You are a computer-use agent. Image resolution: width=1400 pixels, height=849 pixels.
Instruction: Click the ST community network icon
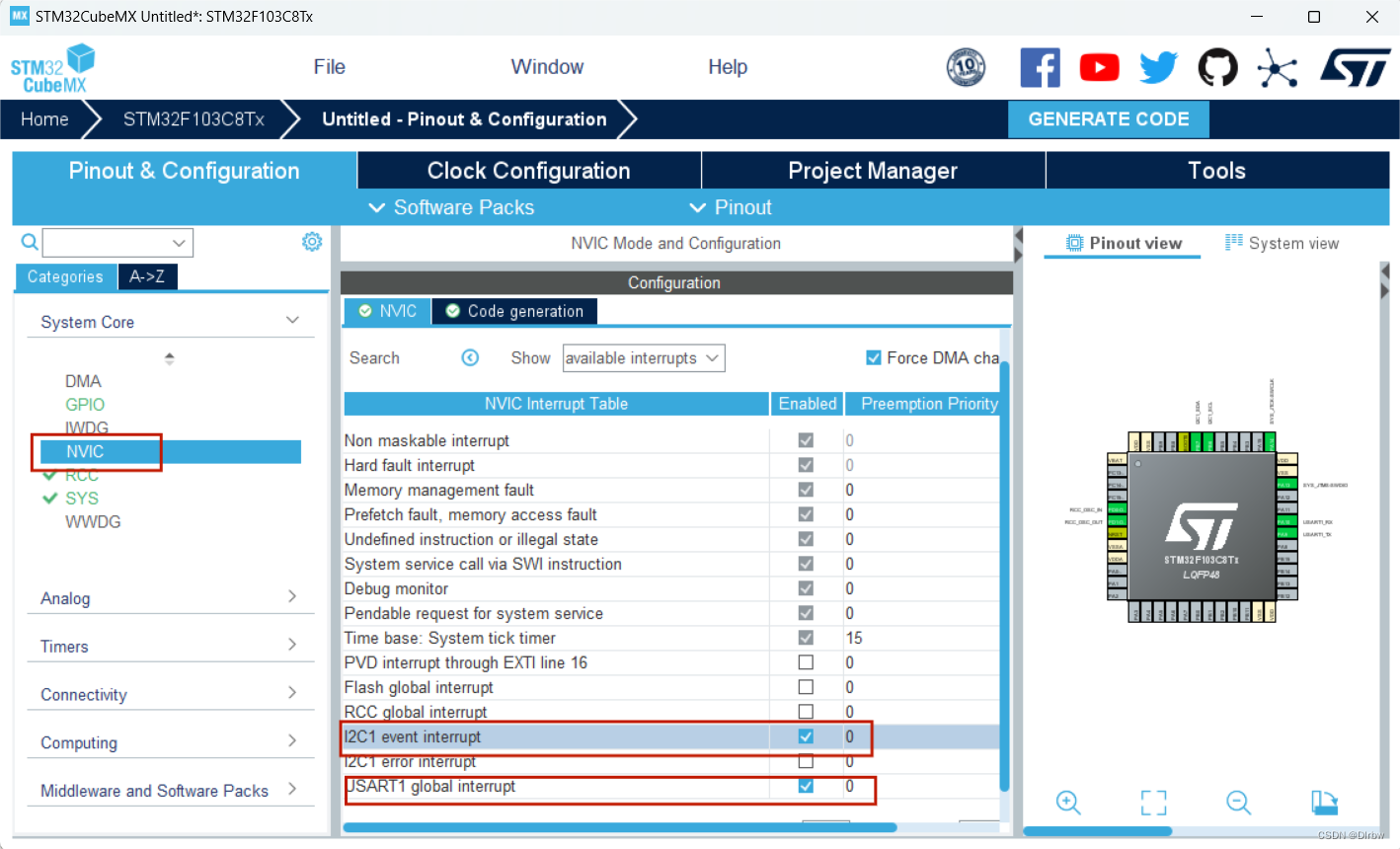(1278, 67)
